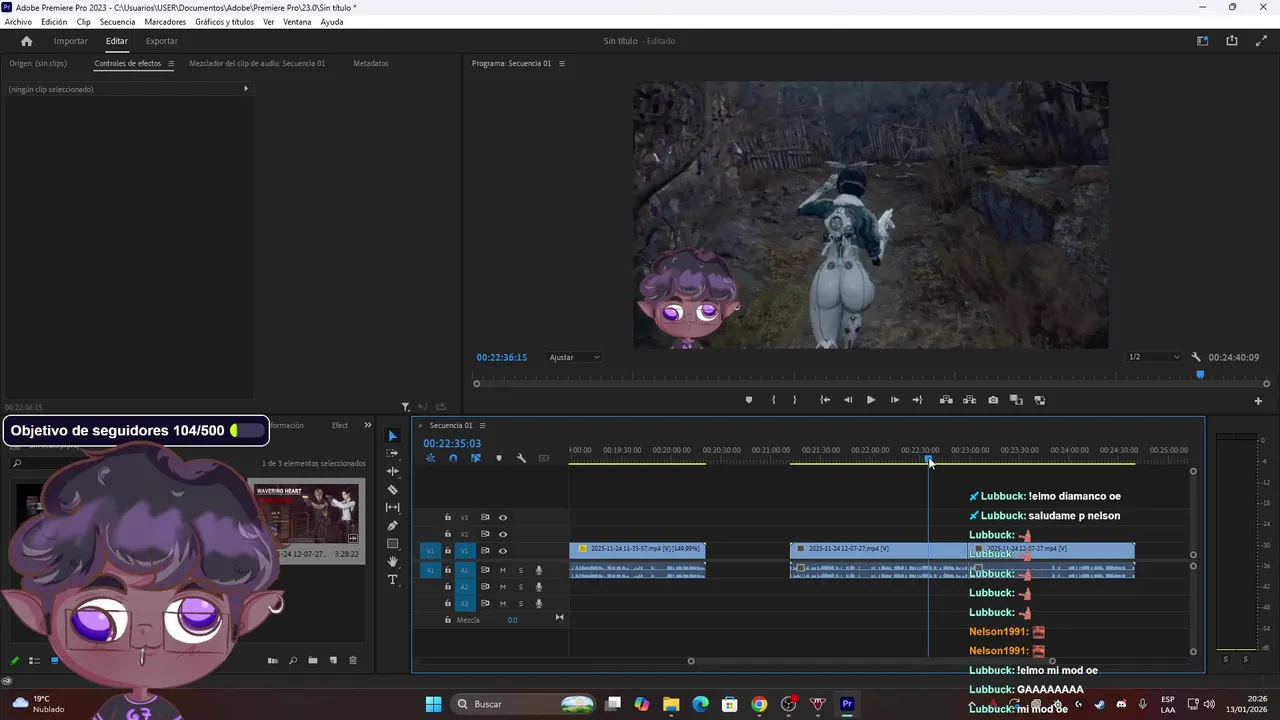This screenshot has height=720, width=1280.
Task: Open timeline display settings wrench
Action: 521,458
